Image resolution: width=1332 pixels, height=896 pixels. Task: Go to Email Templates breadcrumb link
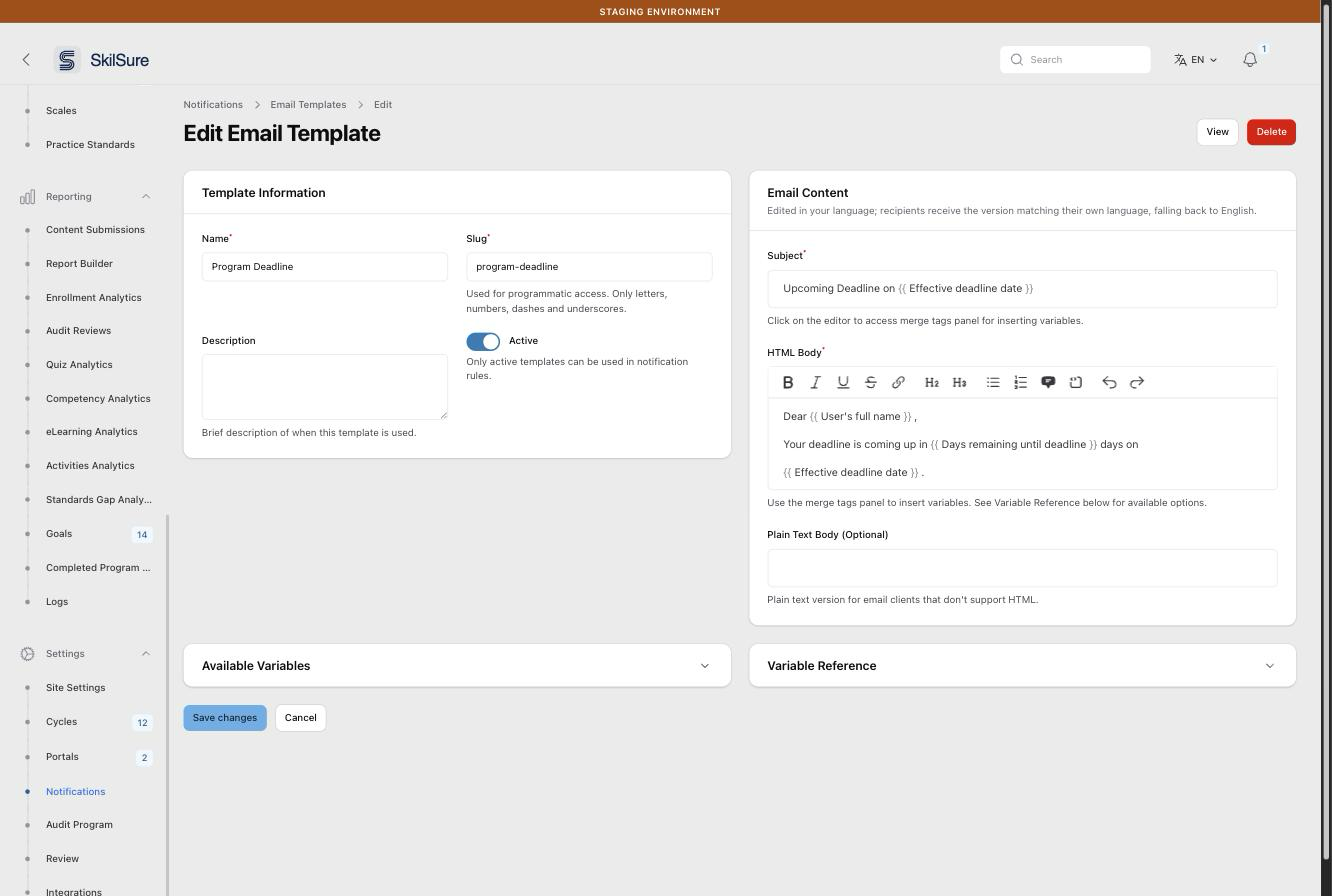(308, 105)
